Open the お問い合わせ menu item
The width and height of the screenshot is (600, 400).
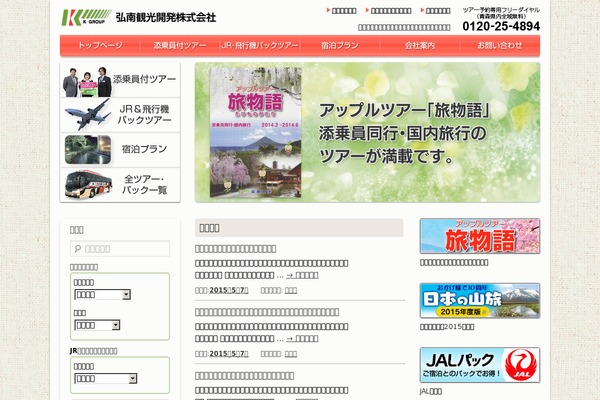tap(500, 46)
